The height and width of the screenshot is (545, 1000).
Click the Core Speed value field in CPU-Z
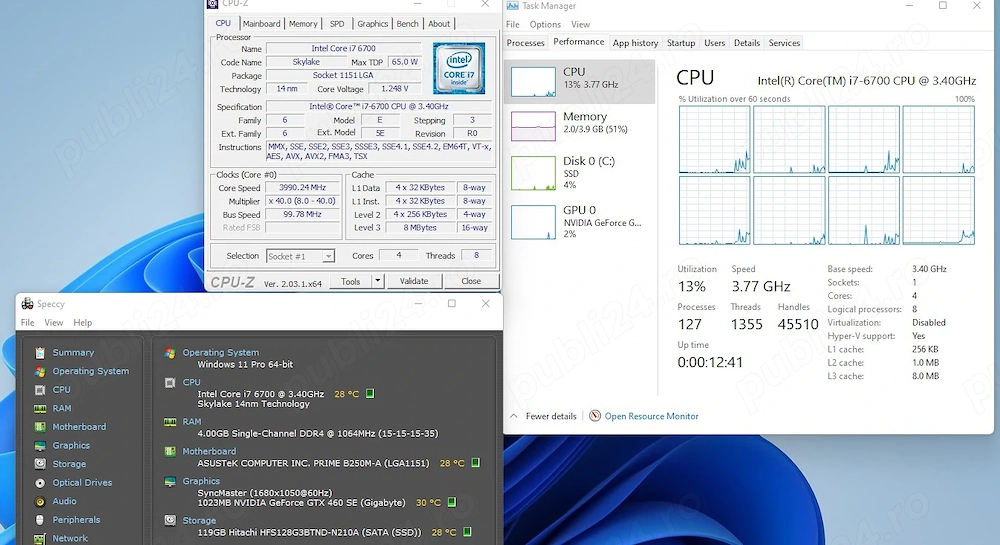(x=302, y=187)
